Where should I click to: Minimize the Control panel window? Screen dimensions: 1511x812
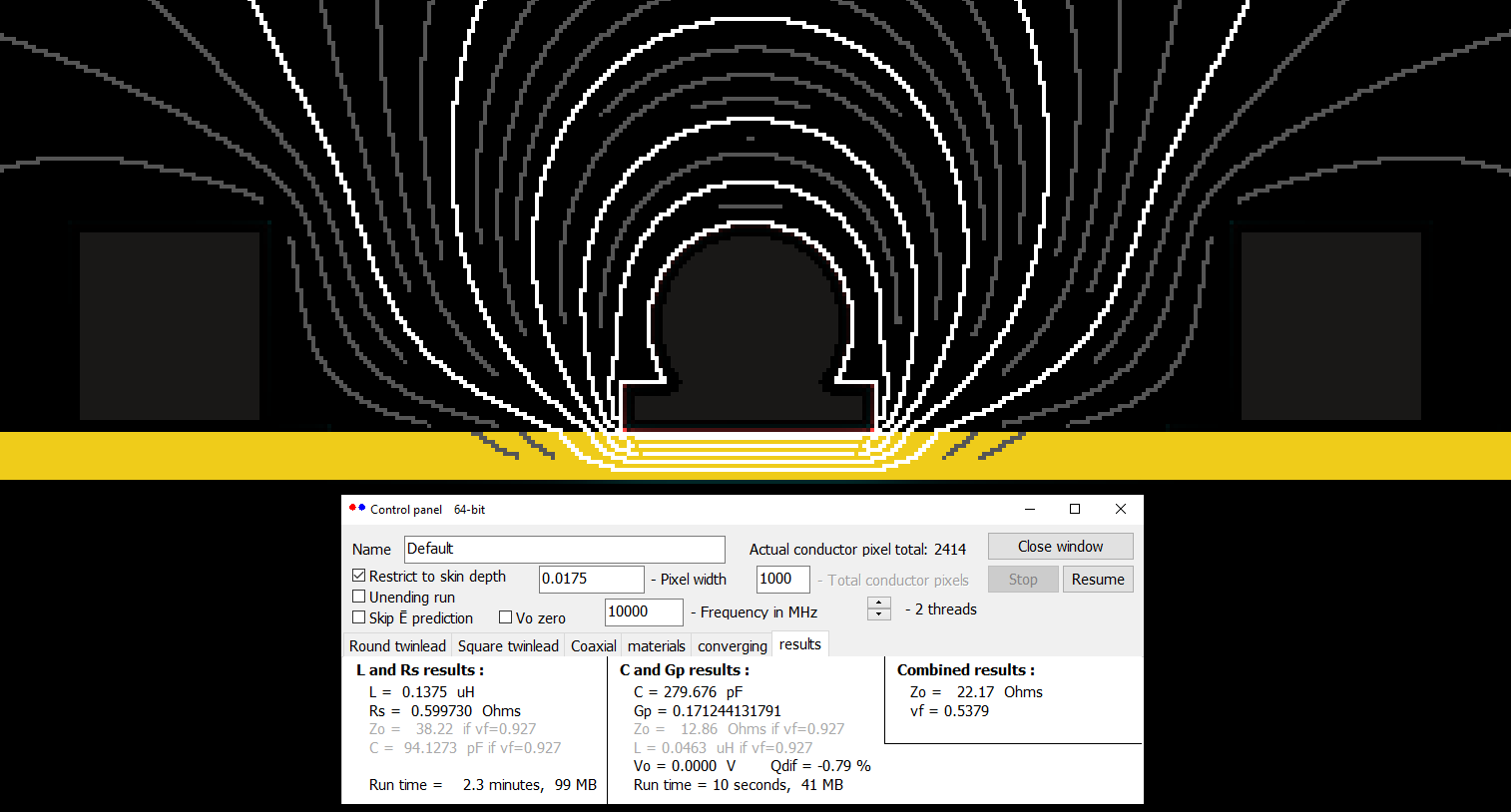click(1029, 509)
